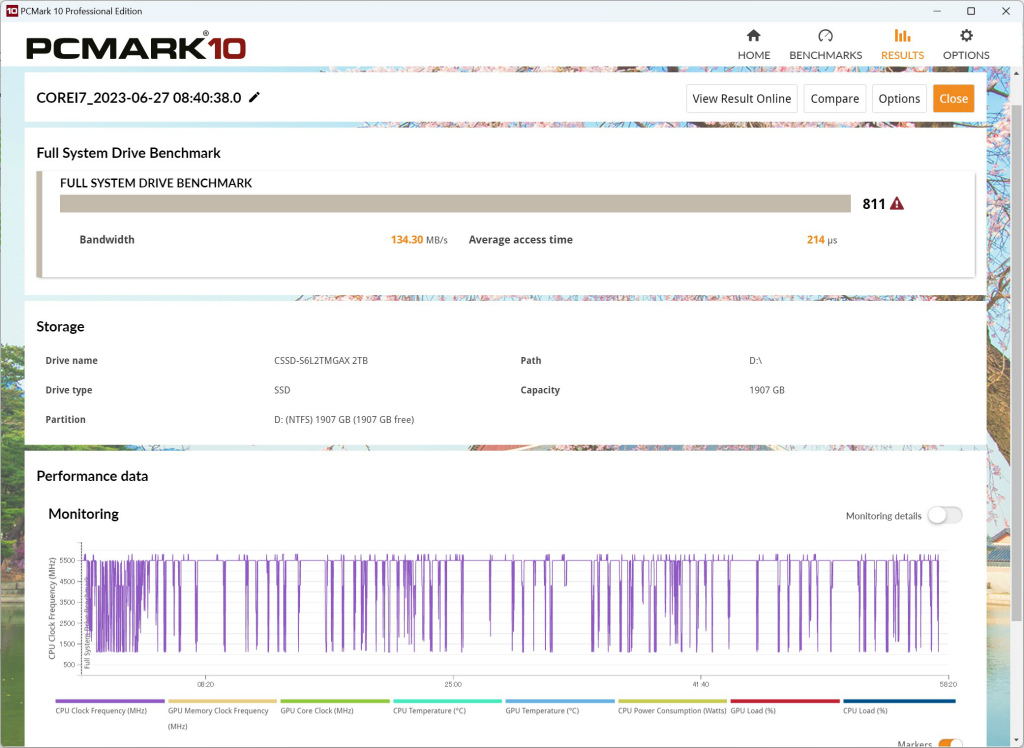Click the 41:40 time label on chart axis

[700, 685]
